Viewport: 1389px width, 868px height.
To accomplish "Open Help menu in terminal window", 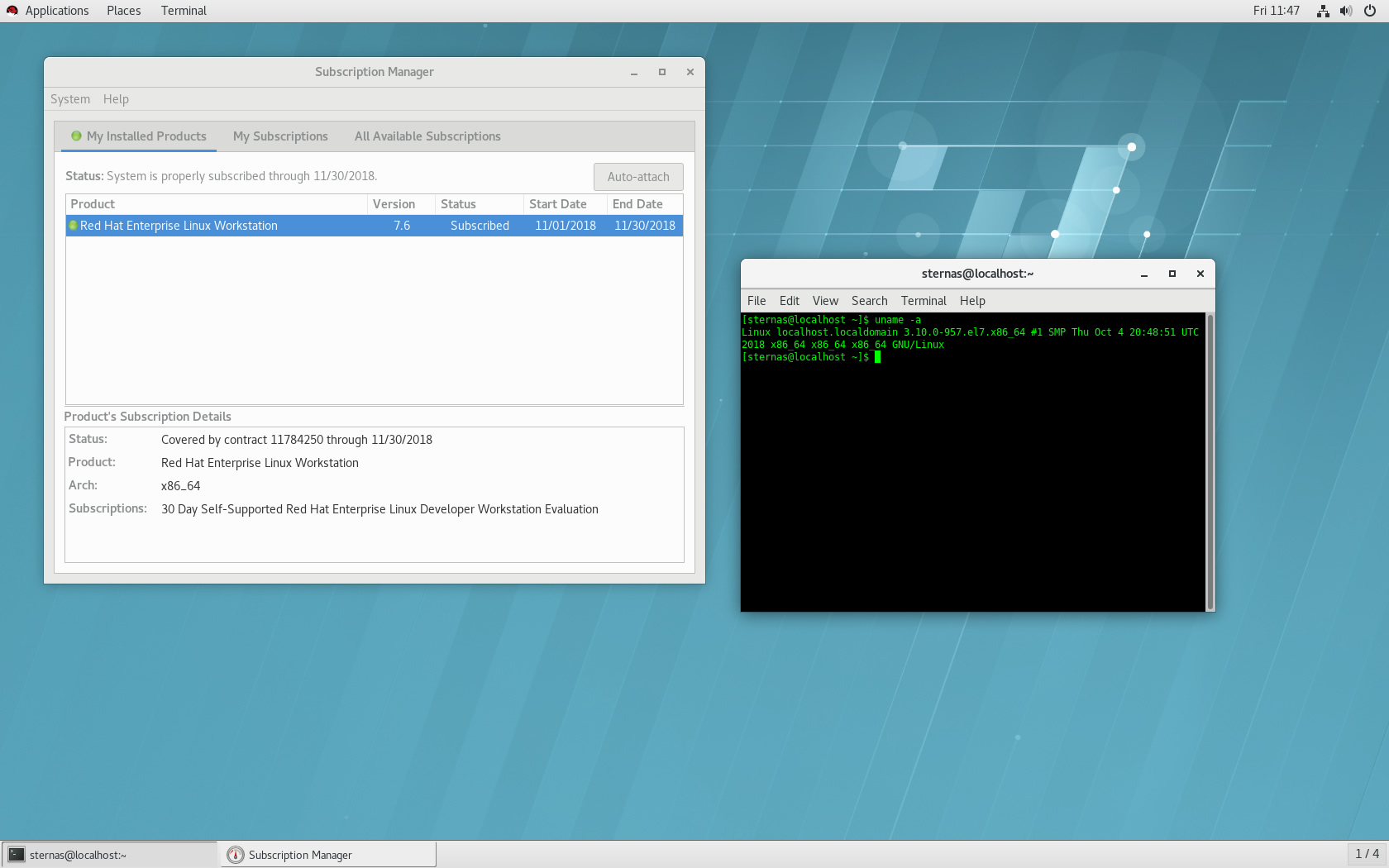I will tap(972, 301).
